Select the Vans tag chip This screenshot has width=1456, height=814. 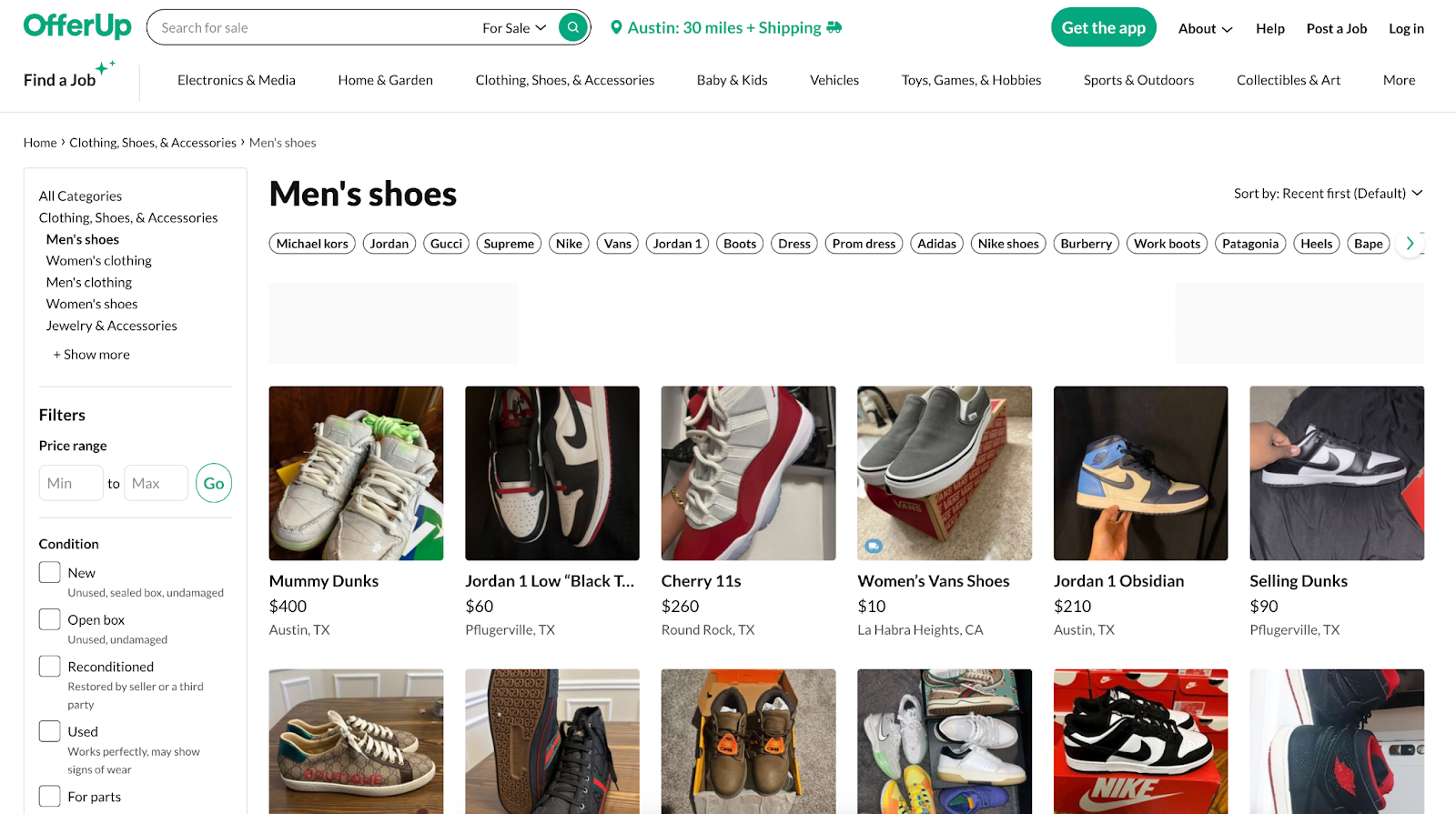pos(618,243)
